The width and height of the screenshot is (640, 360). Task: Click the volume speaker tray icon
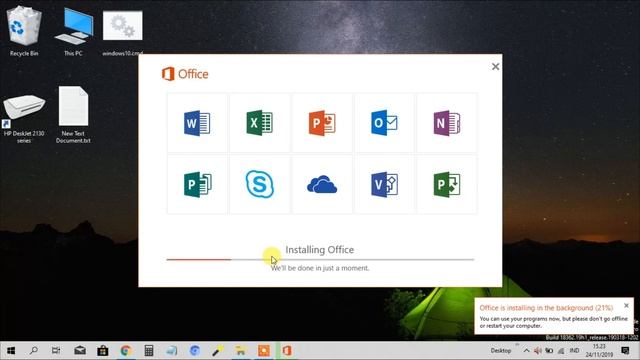point(538,351)
